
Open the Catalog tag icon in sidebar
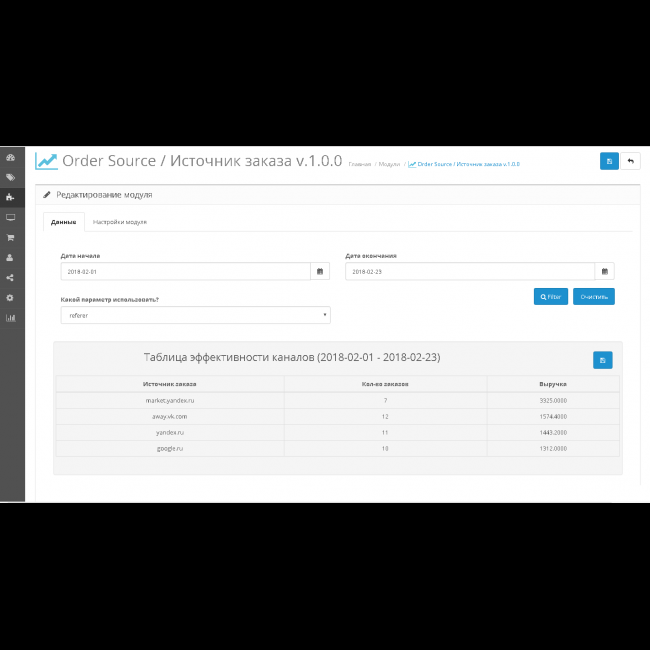[10, 177]
